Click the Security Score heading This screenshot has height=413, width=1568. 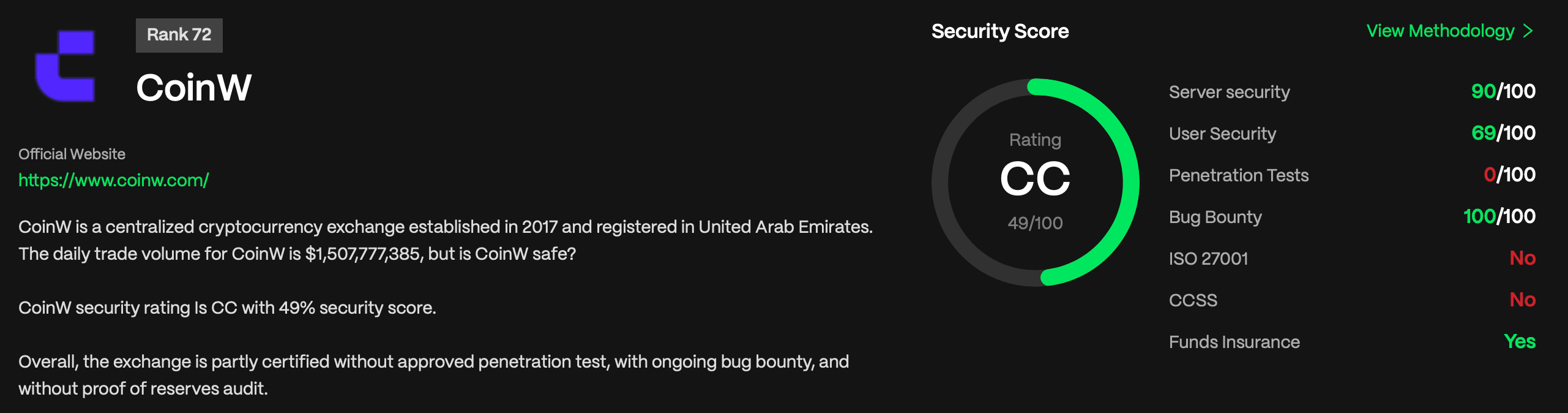tap(1000, 31)
